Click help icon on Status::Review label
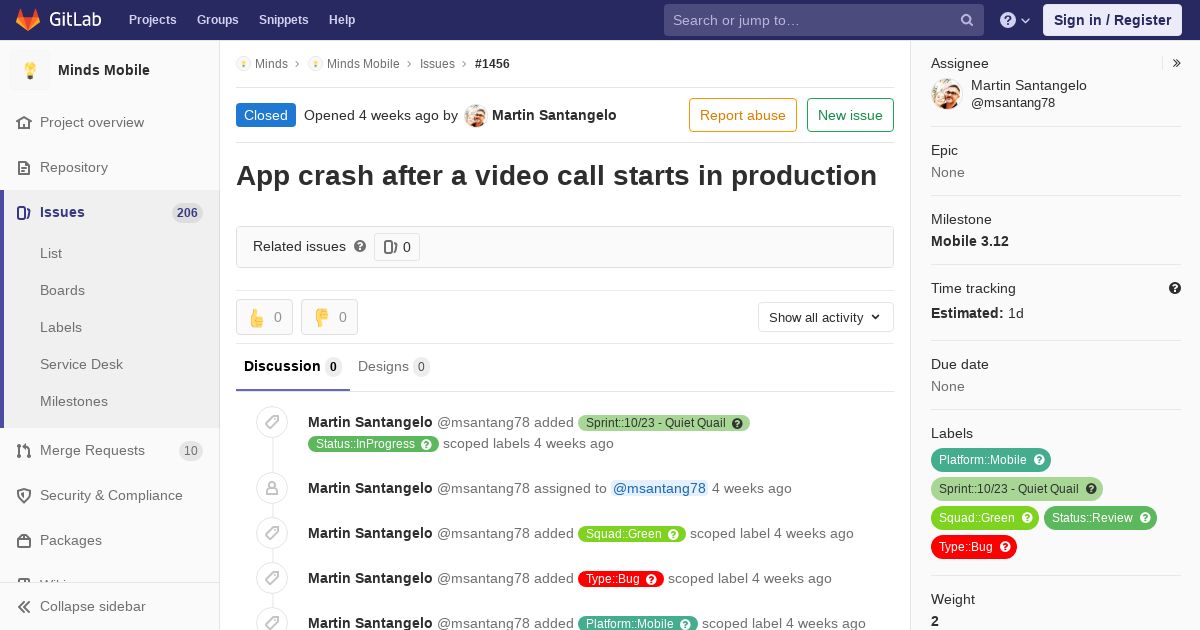This screenshot has height=630, width=1200. (1145, 518)
